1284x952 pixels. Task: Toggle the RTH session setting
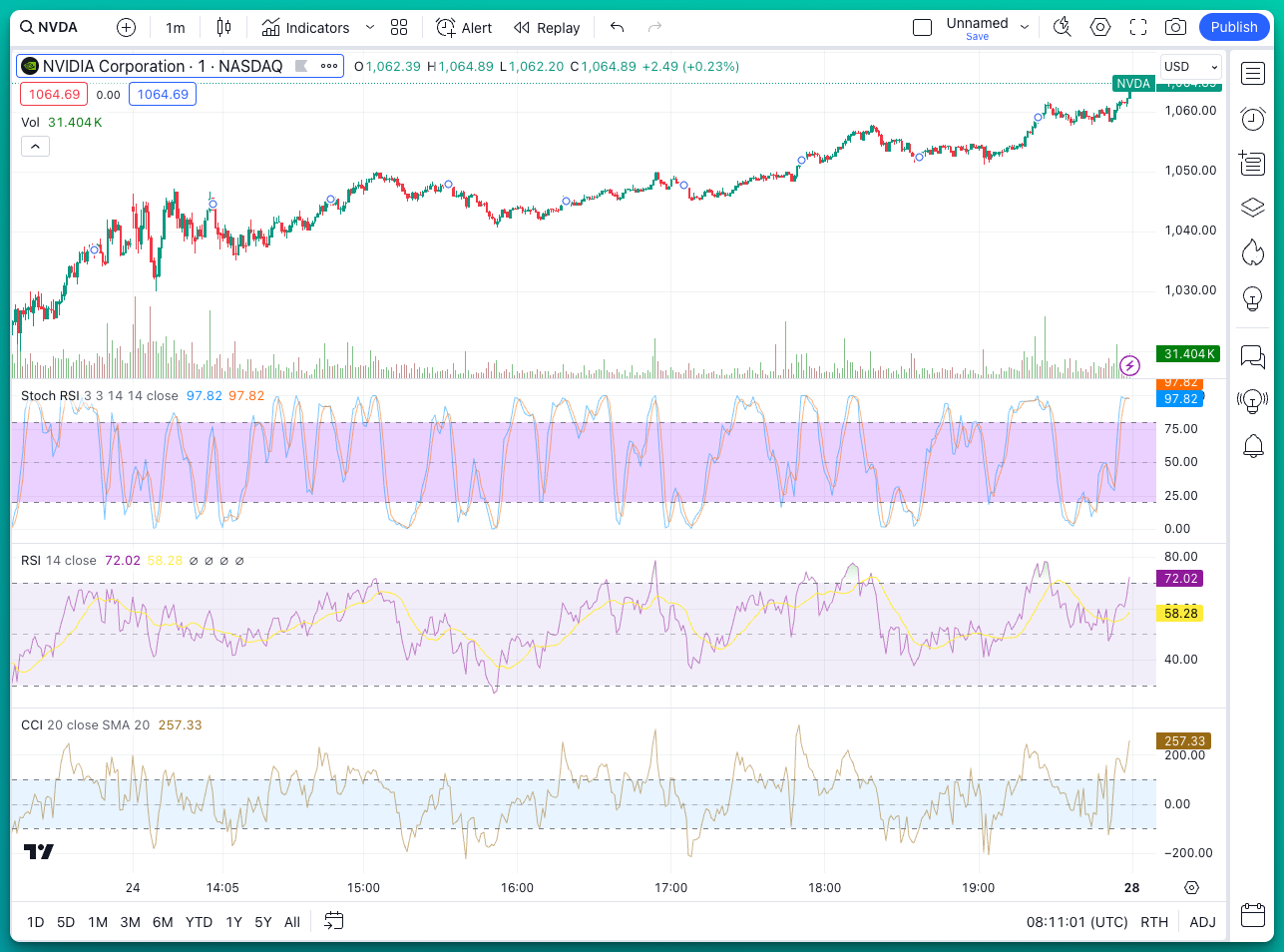[1154, 922]
